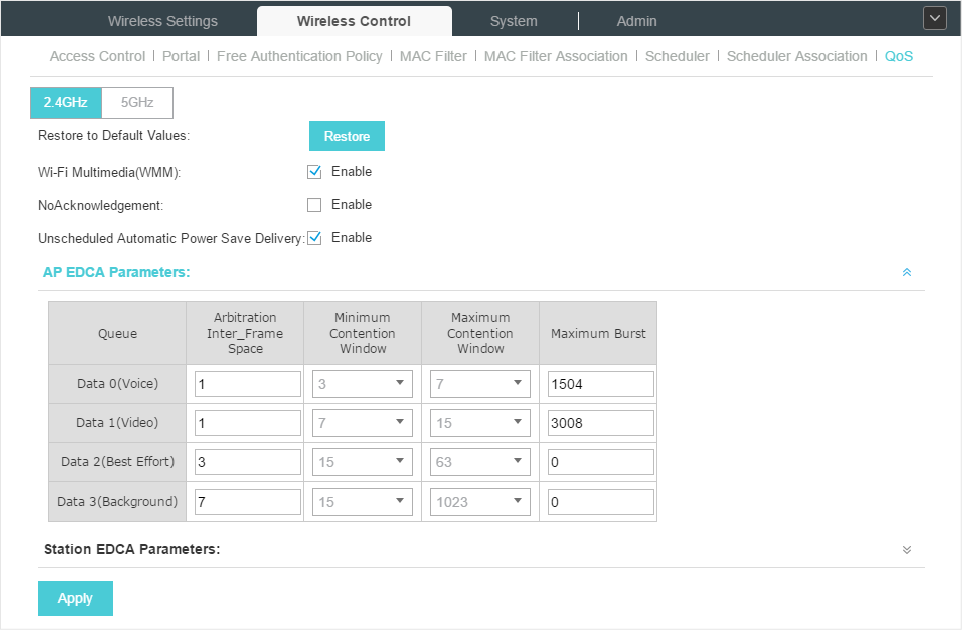This screenshot has width=962, height=630.
Task: Click the Data 2(Best Effort) row label
Action: pyautogui.click(x=118, y=461)
